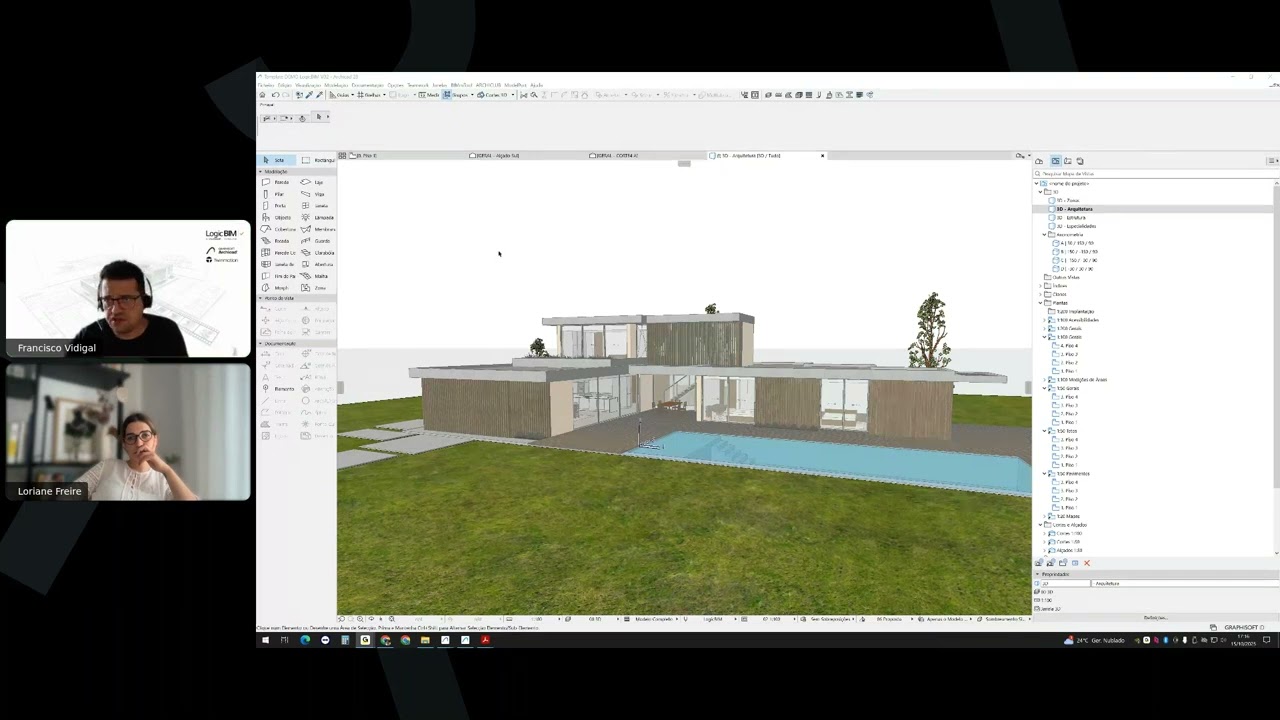Select the Rectangular marquee tool

[318, 160]
